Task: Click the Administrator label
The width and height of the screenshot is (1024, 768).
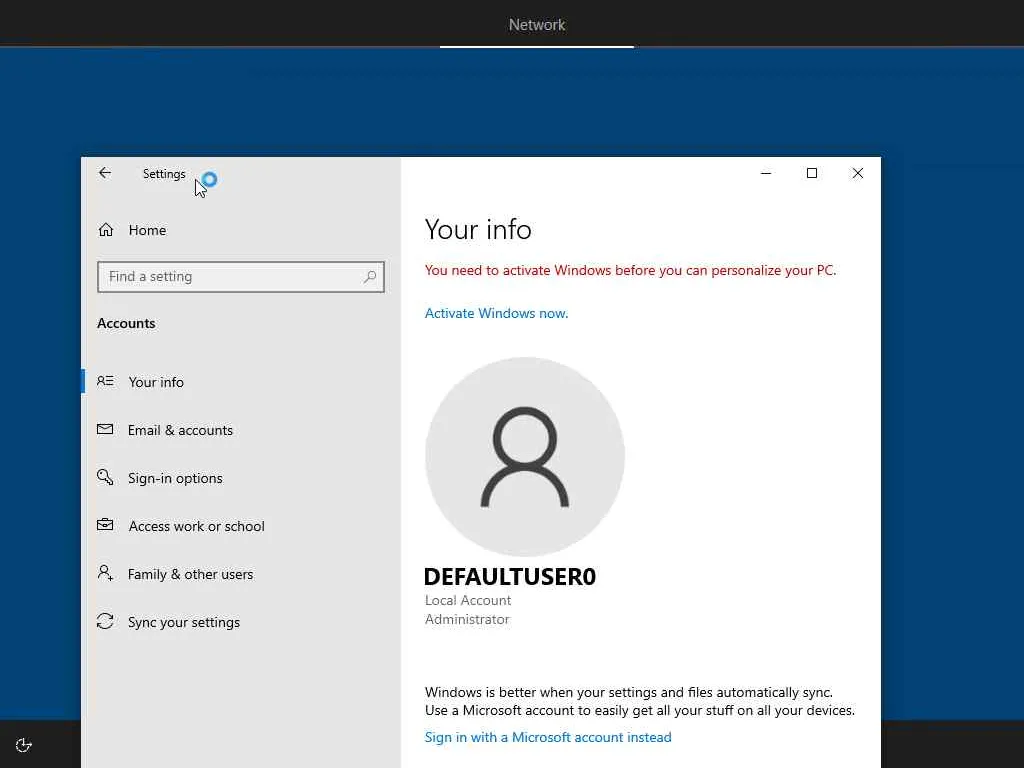Action: coord(467,619)
